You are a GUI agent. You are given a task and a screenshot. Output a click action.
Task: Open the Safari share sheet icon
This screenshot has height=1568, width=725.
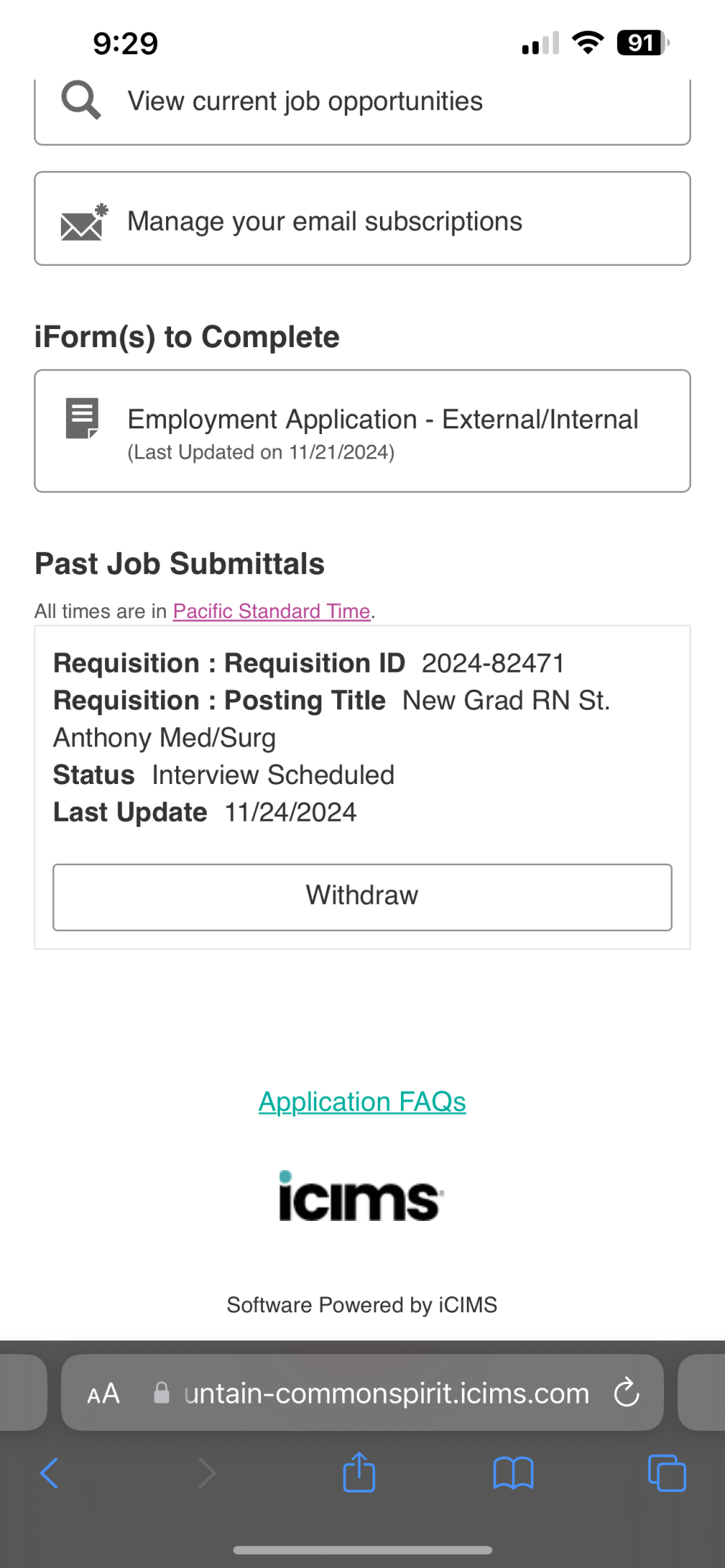click(x=359, y=1472)
